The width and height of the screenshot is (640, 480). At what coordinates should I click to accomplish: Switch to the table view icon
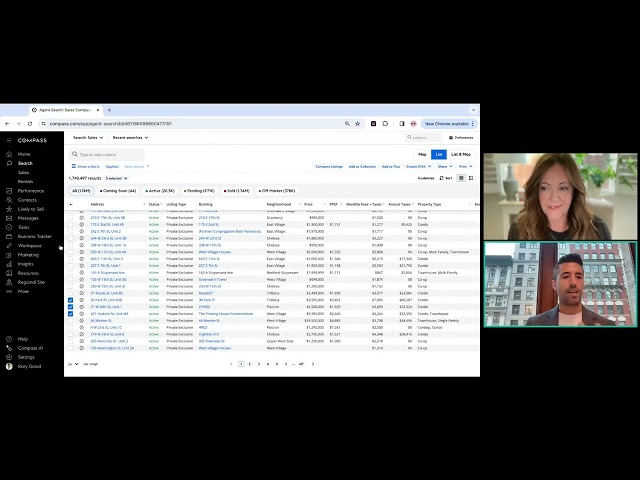click(461, 178)
